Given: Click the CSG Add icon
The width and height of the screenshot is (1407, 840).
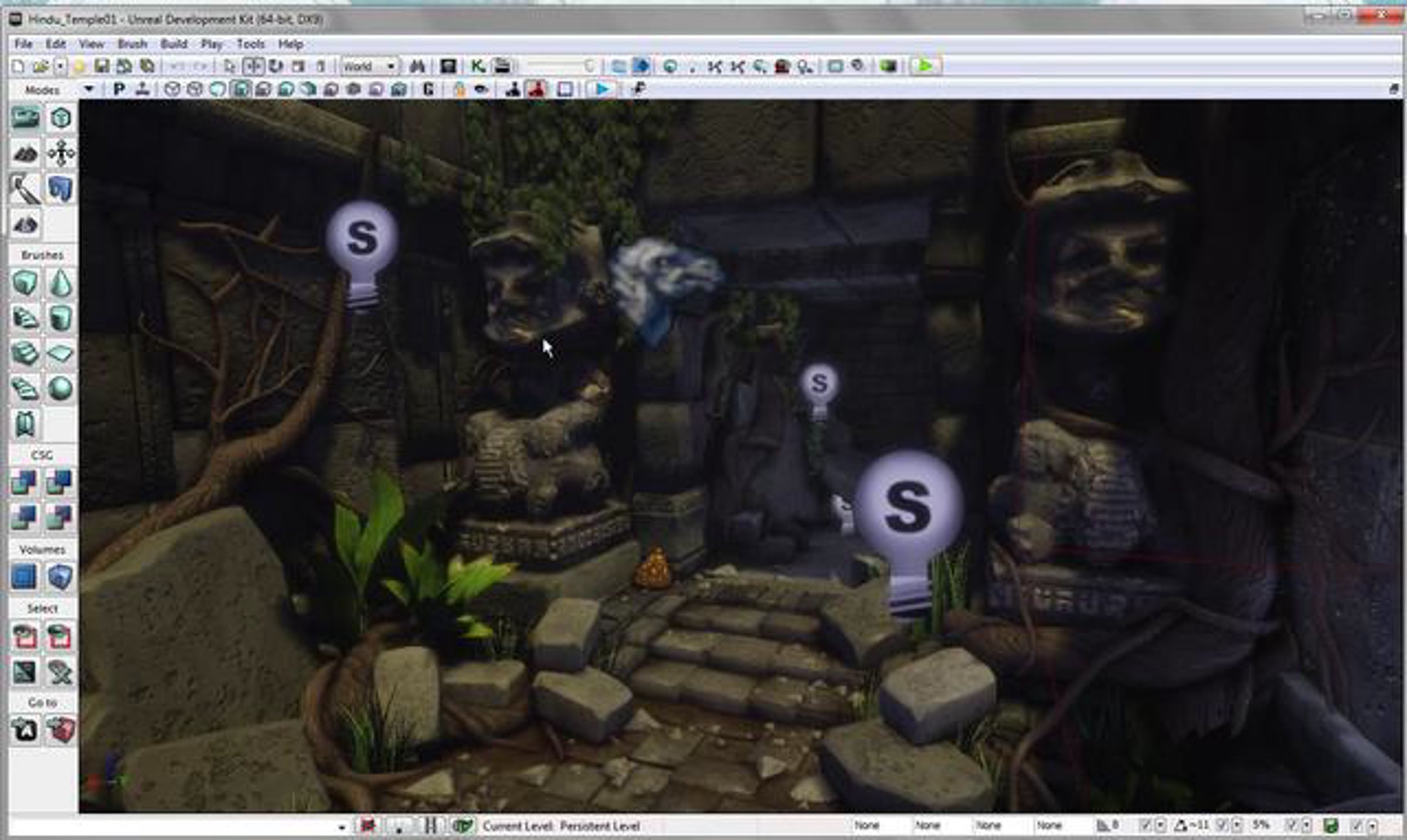Looking at the screenshot, I should pos(25,482).
